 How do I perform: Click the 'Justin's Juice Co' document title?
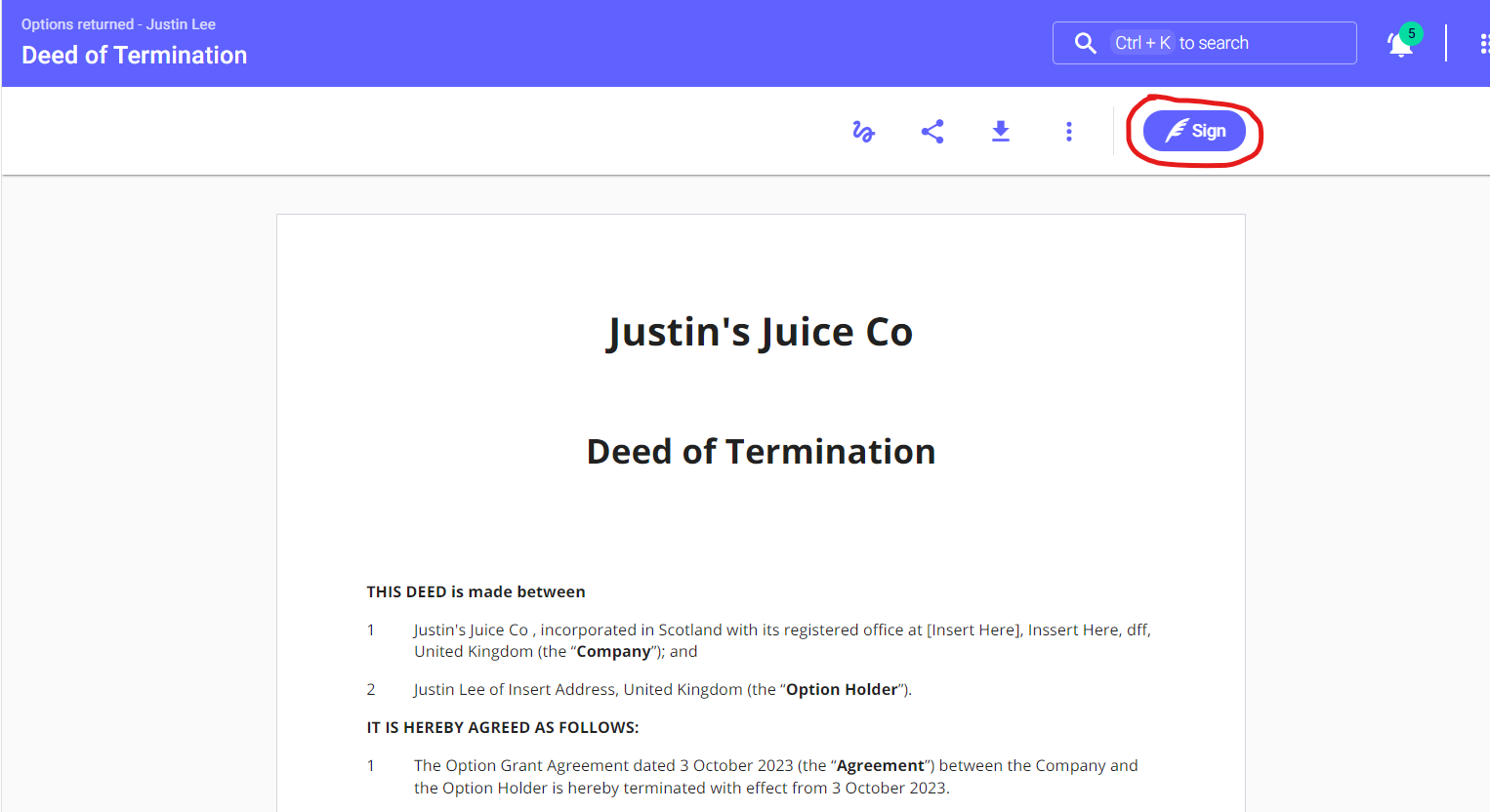760,332
